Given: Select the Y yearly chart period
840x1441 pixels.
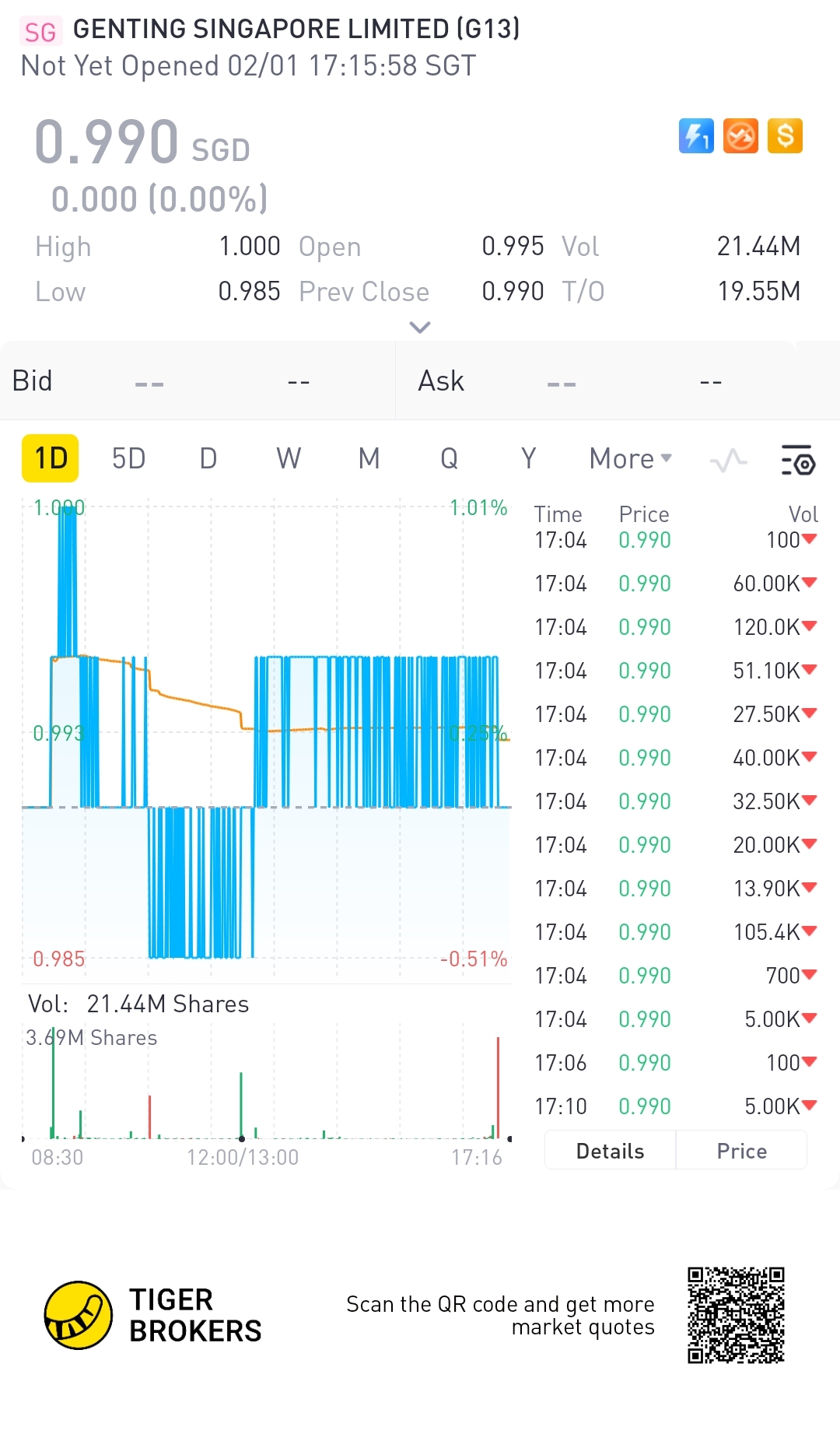Looking at the screenshot, I should point(529,459).
